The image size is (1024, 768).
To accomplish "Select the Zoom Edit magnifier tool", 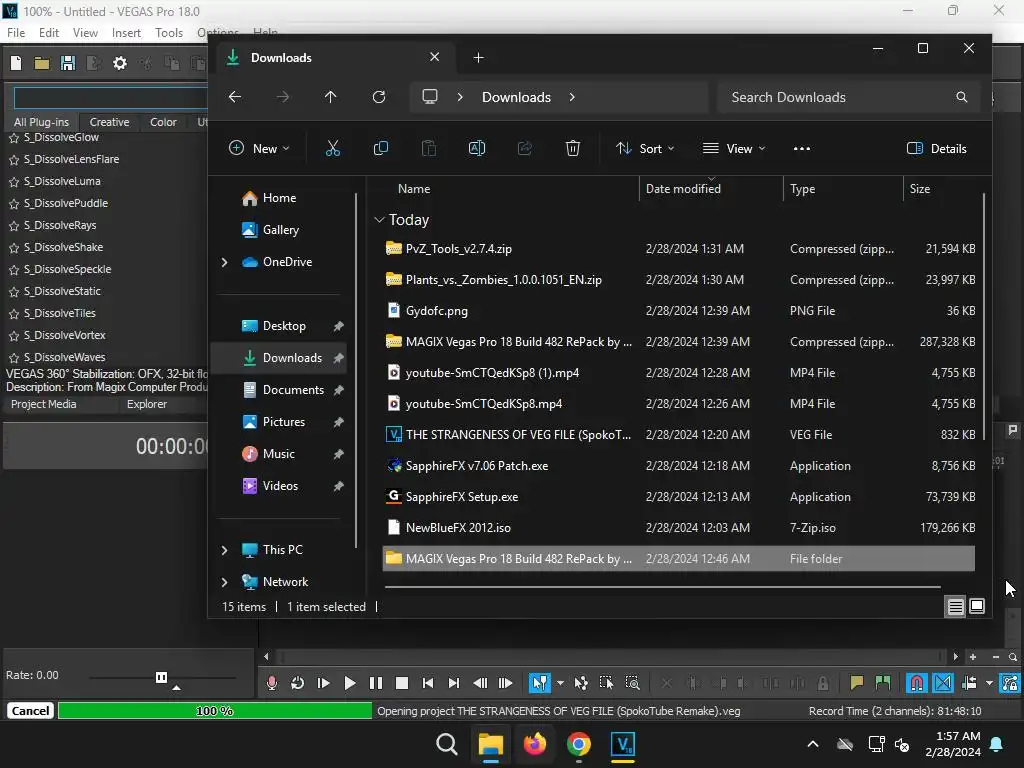I will click(x=632, y=683).
